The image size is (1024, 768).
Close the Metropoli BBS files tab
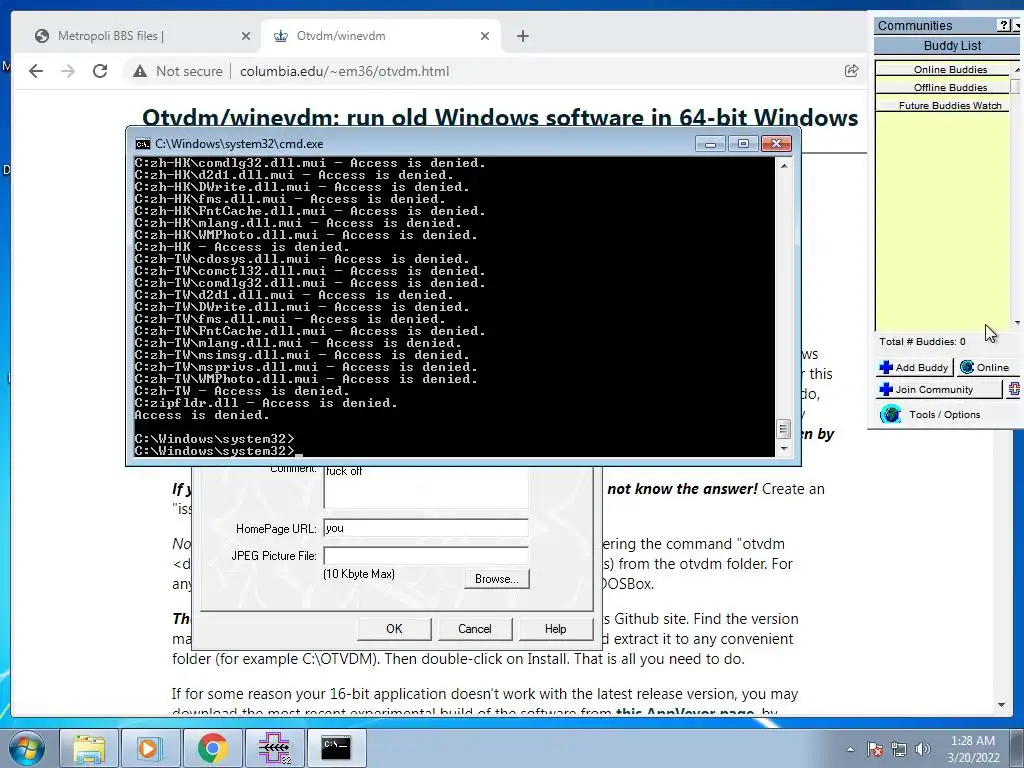click(246, 36)
